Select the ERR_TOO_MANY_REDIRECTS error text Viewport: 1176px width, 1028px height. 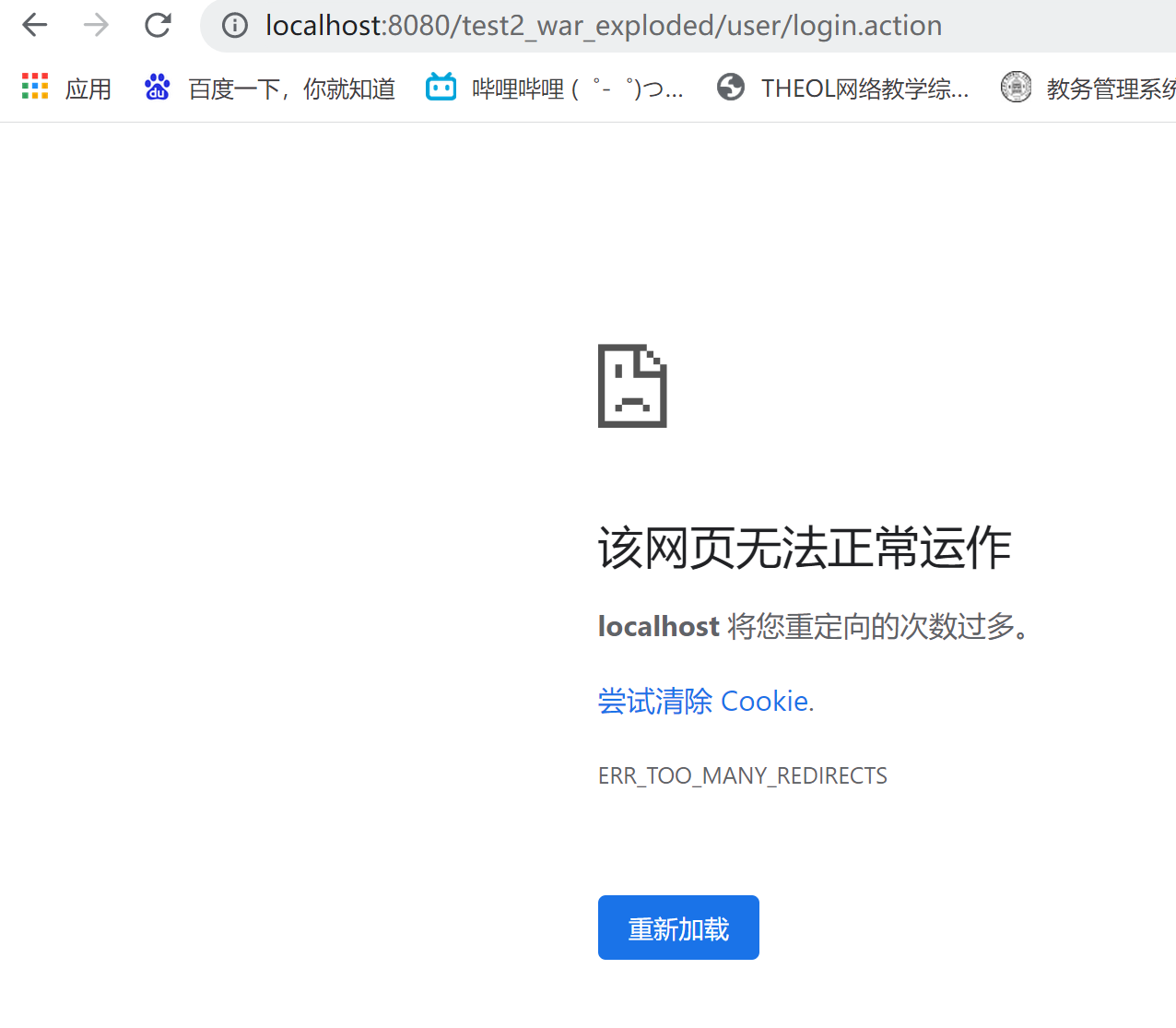tap(743, 775)
